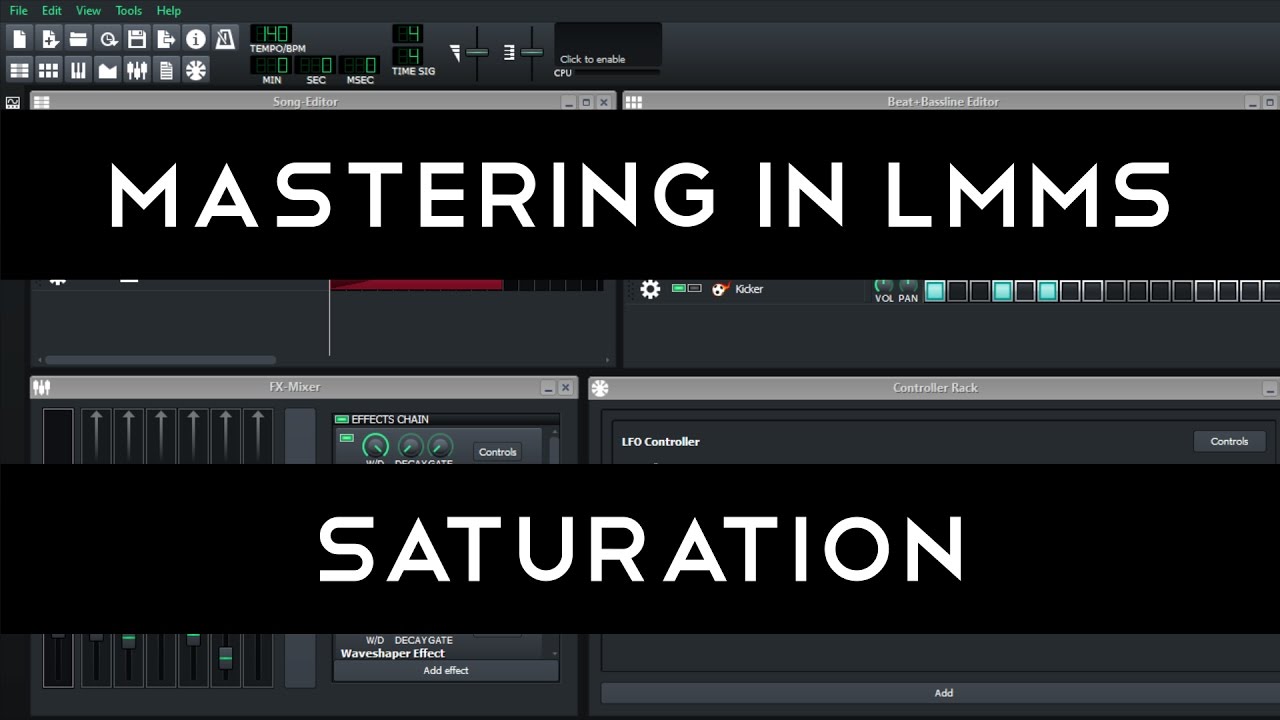
Task: Open the View menu
Action: [89, 10]
